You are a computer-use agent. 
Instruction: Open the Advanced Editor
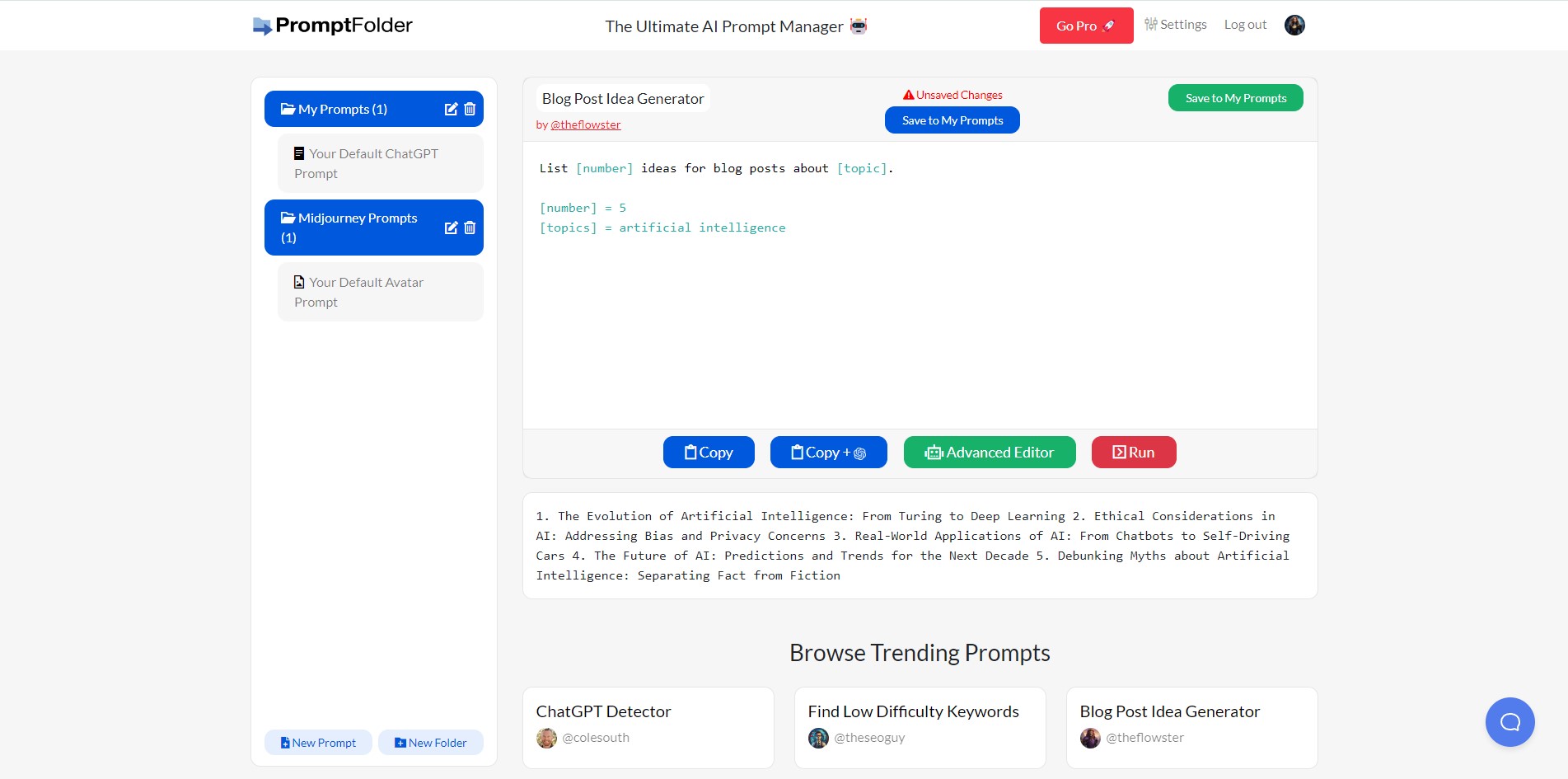[990, 453]
